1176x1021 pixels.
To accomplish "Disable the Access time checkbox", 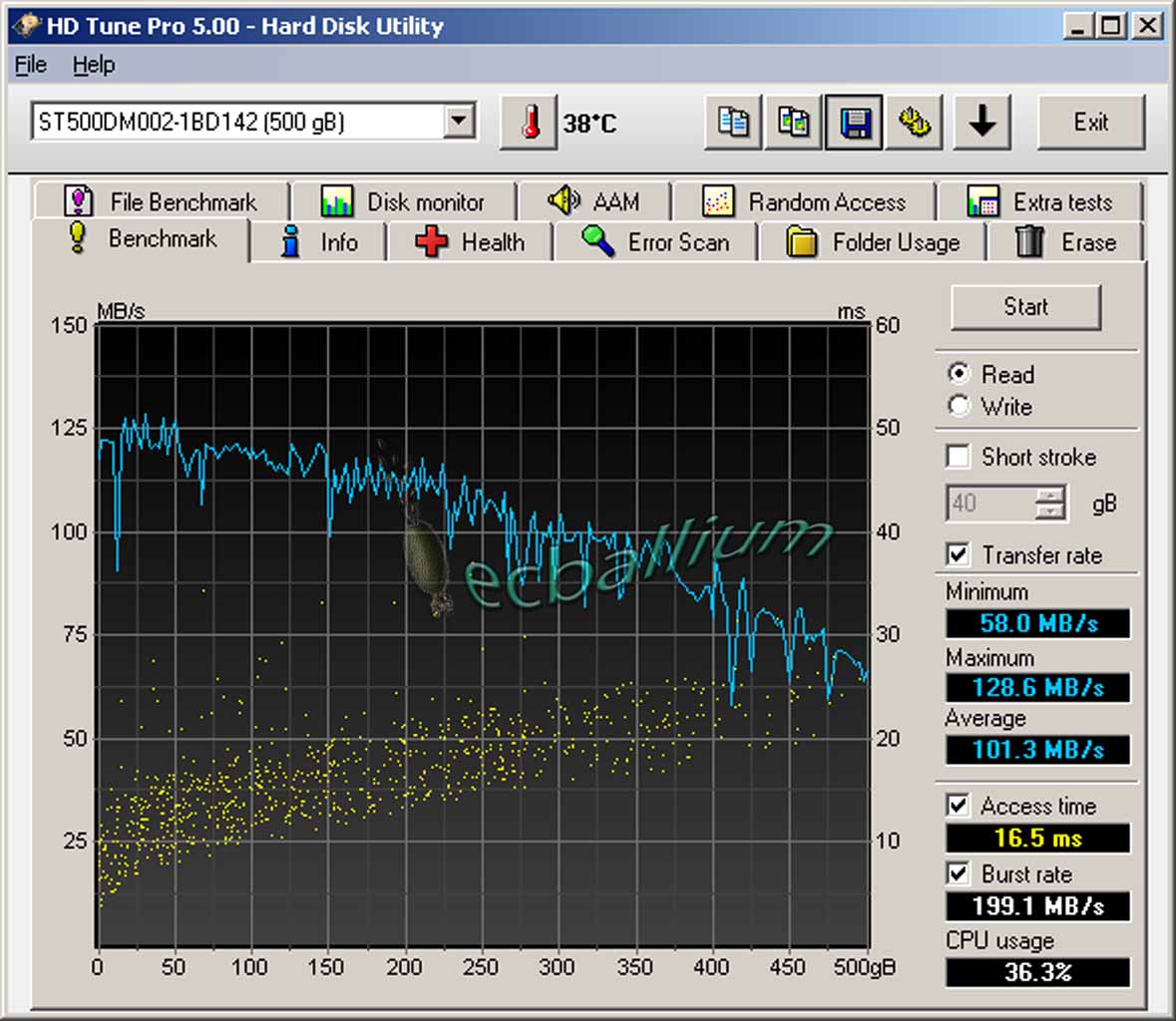I will tap(958, 805).
